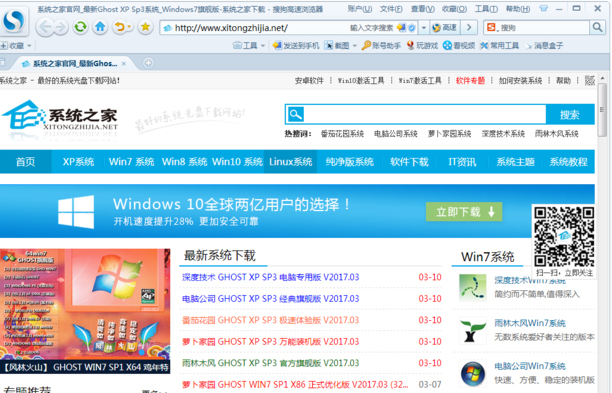This screenshot has width=612, height=393.
Task: Open a new tab with plus button
Action: (148, 63)
